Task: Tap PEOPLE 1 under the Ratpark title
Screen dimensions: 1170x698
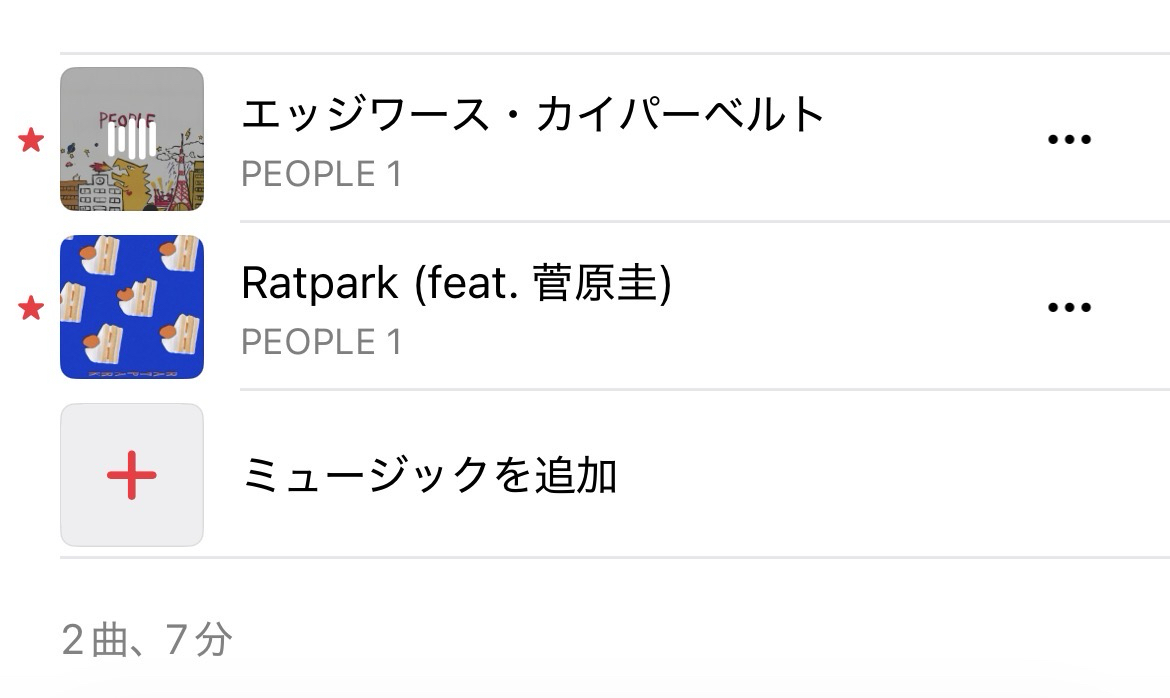Action: pyautogui.click(x=321, y=343)
